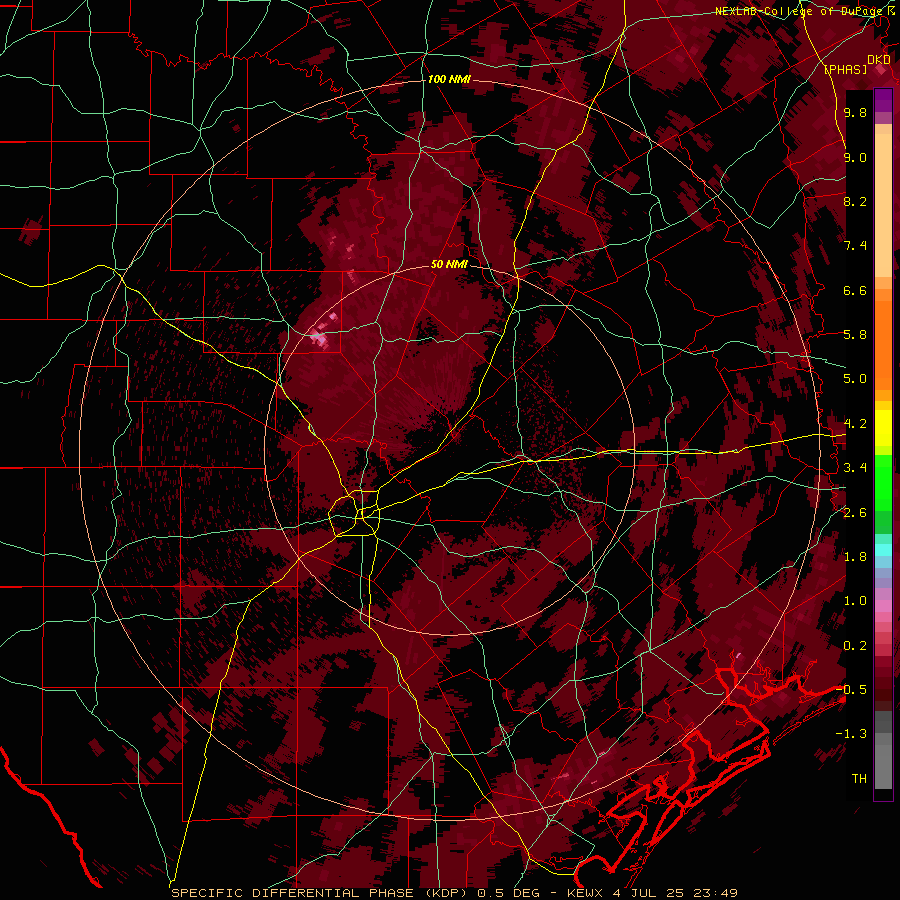Click the 4 JUL 25 date in caption
This screenshot has width=900, height=900.
[x=649, y=893]
